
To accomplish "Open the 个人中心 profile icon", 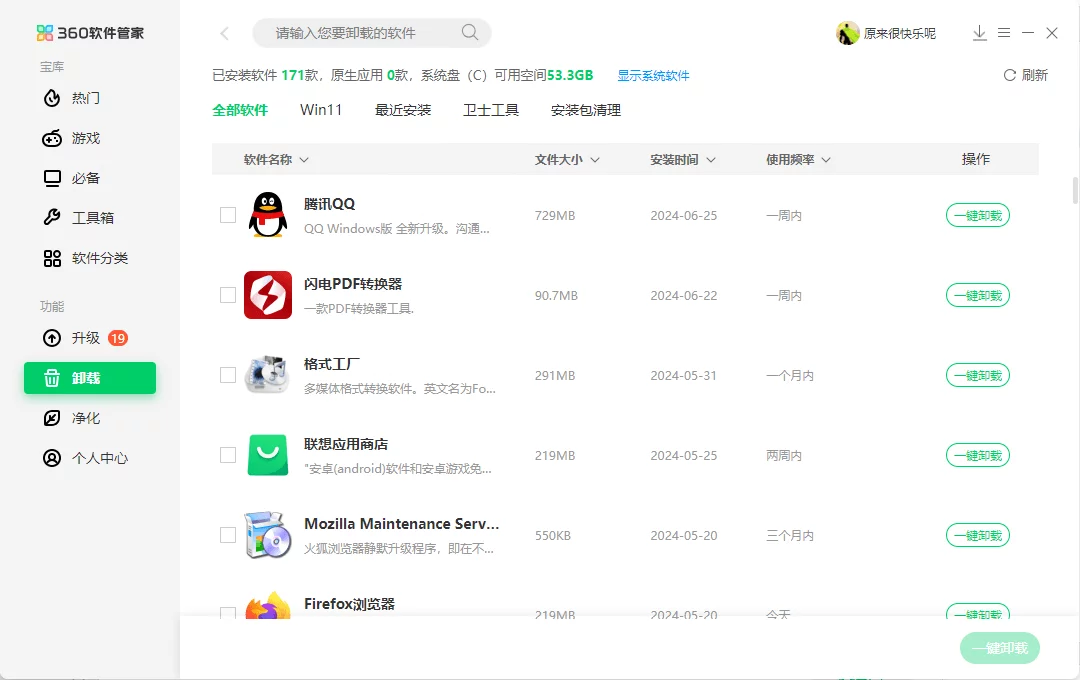I will tap(52, 458).
